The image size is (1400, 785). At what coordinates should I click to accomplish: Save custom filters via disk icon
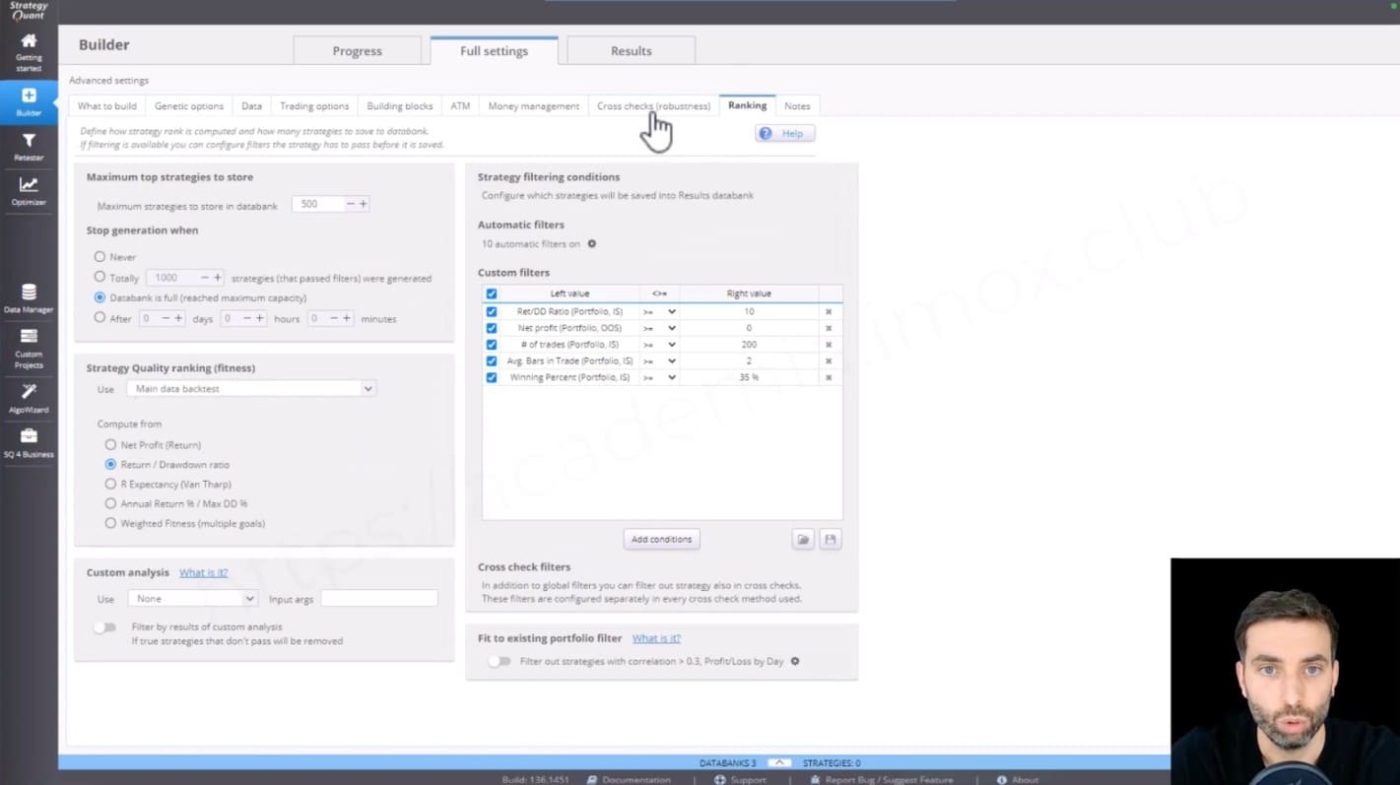(829, 539)
